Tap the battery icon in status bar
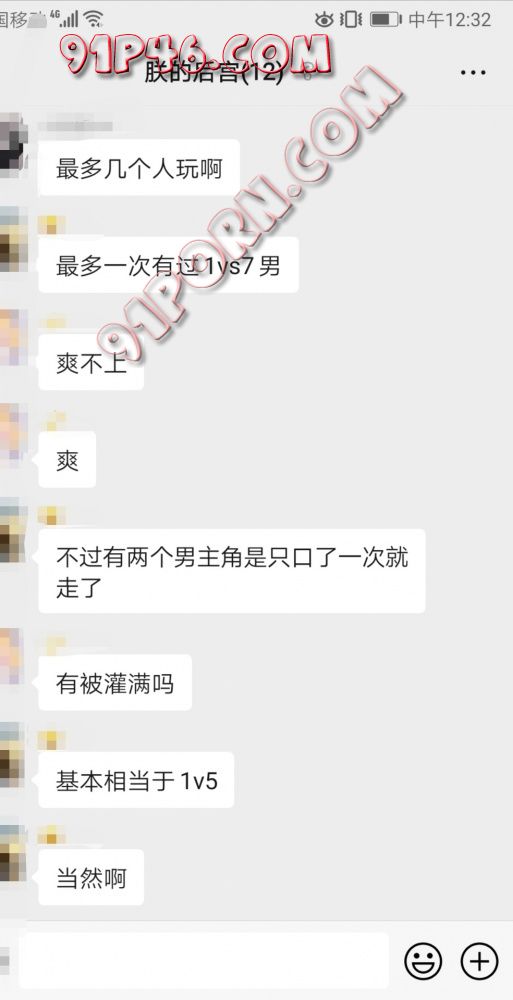 (x=385, y=19)
